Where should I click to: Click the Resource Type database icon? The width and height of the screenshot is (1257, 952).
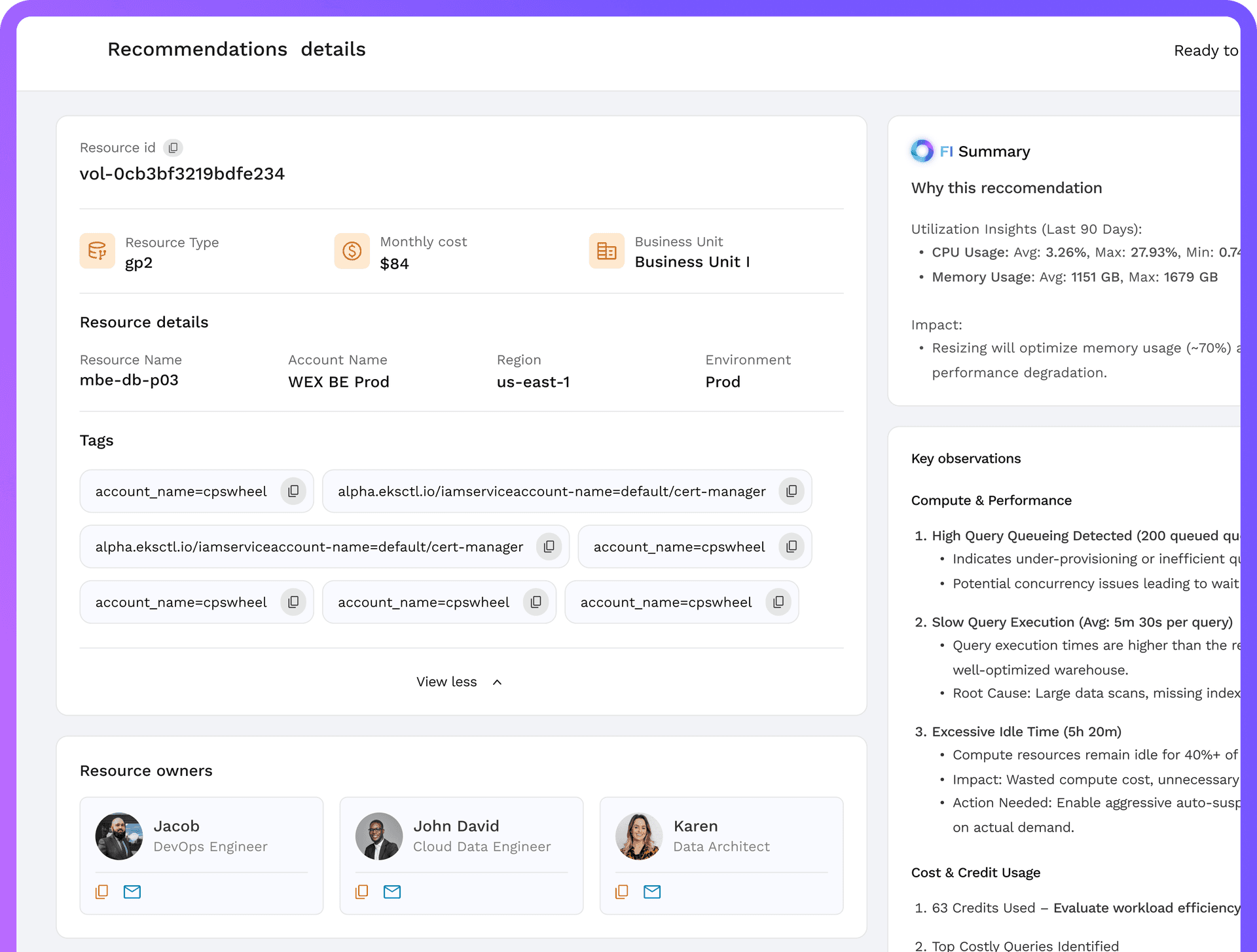tap(98, 251)
